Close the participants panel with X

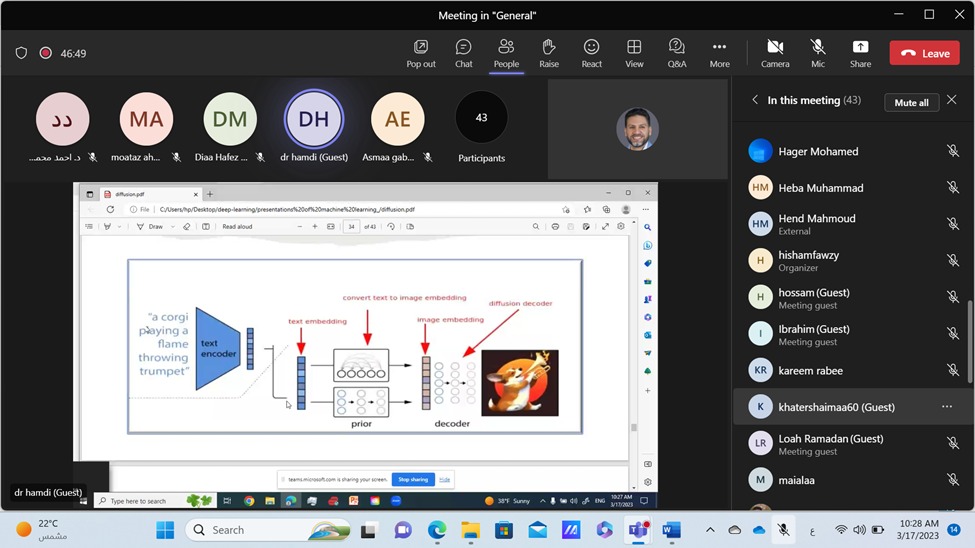pos(951,101)
